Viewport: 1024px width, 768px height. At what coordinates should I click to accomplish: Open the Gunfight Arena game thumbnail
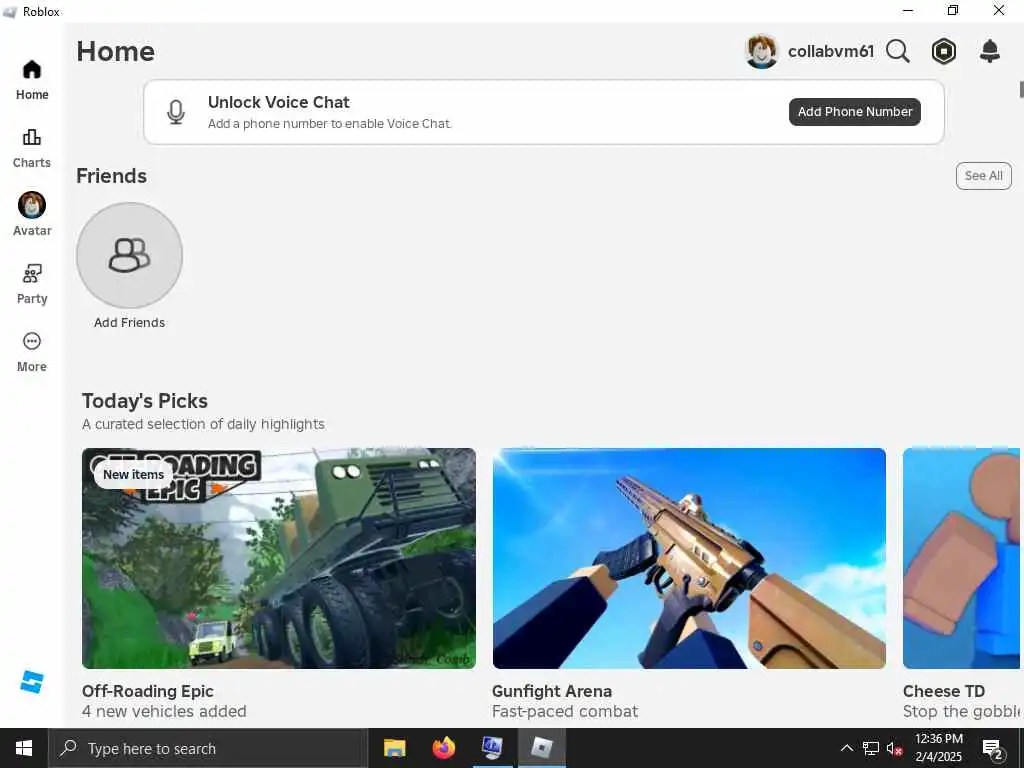[x=689, y=558]
